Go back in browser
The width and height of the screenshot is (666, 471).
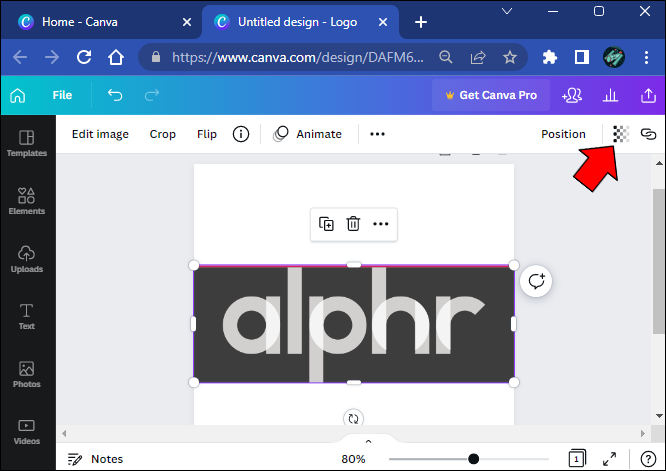tap(20, 57)
